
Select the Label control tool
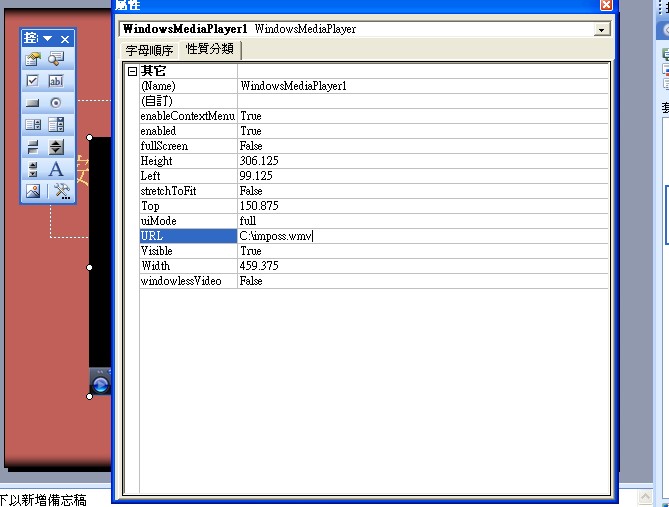click(x=56, y=169)
